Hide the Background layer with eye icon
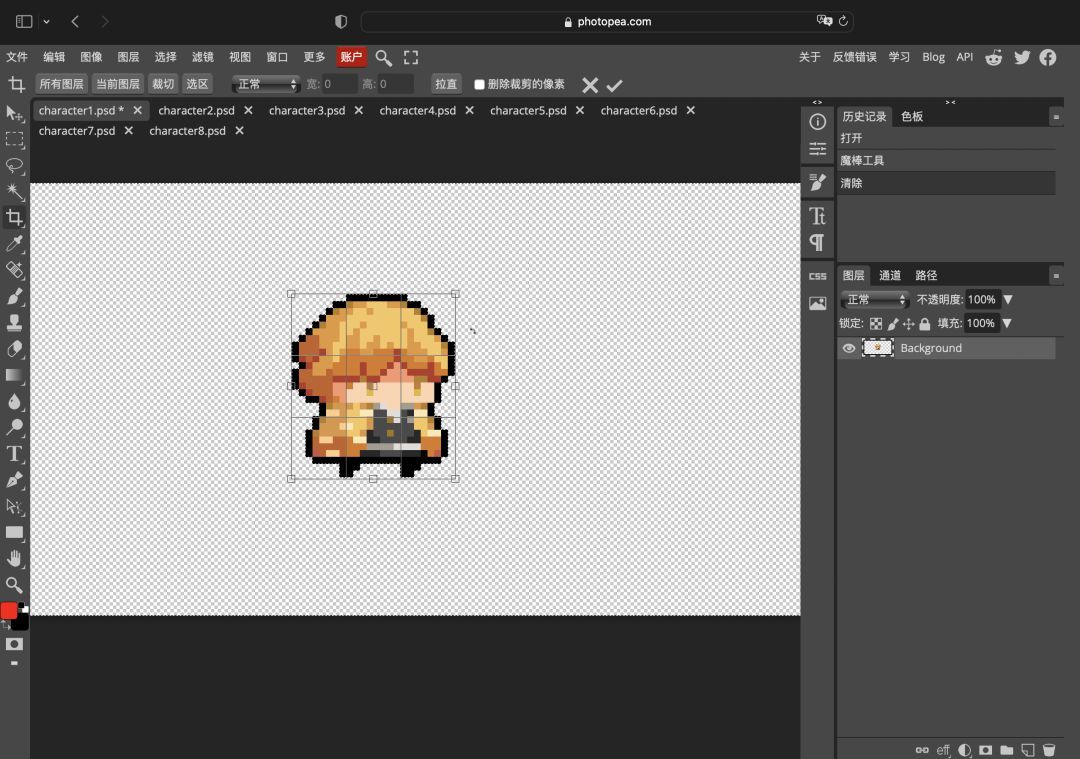Image resolution: width=1080 pixels, height=759 pixels. (849, 348)
